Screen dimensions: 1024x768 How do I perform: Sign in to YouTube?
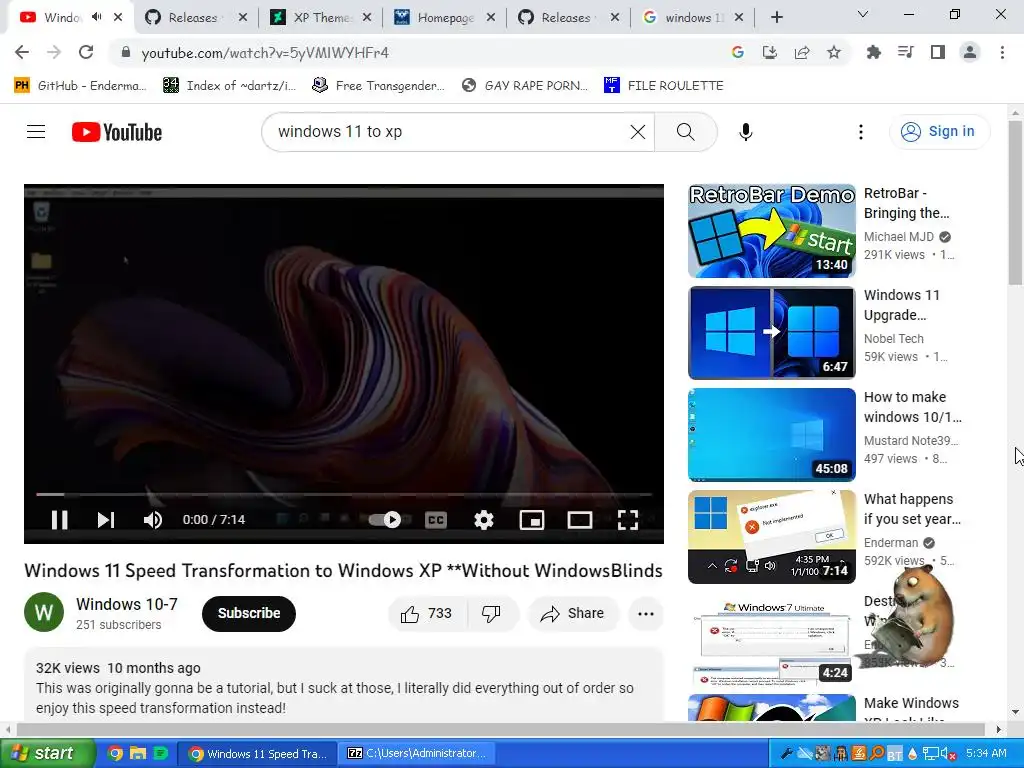(940, 132)
